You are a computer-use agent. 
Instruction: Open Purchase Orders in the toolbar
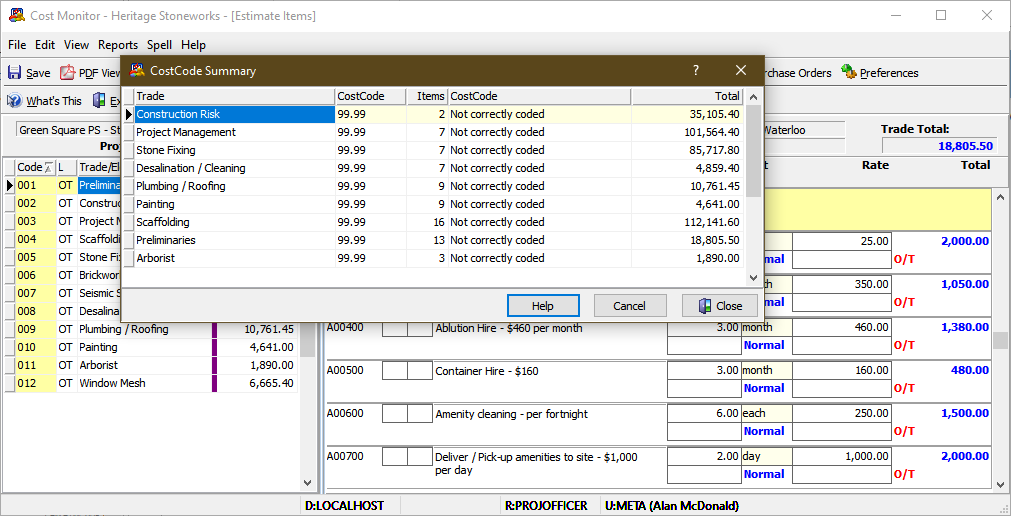click(798, 73)
